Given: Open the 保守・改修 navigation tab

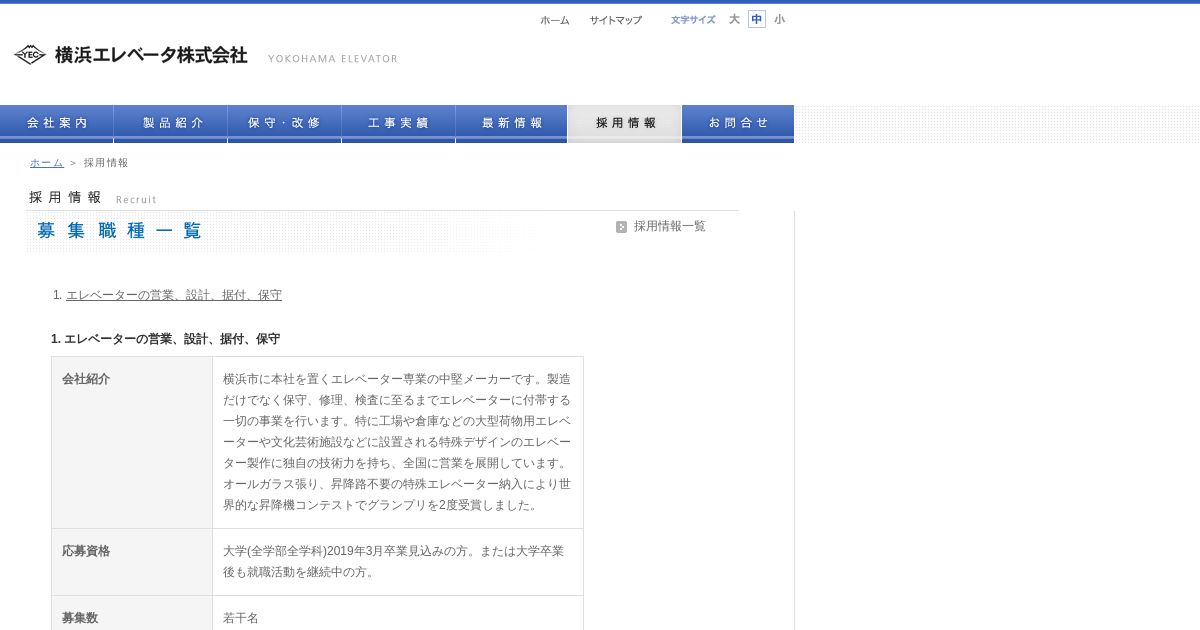Looking at the screenshot, I should click(285, 123).
